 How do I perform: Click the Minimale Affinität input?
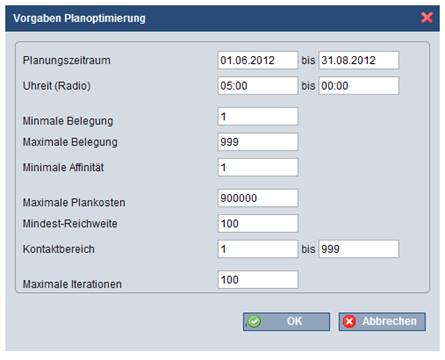[x=258, y=167]
